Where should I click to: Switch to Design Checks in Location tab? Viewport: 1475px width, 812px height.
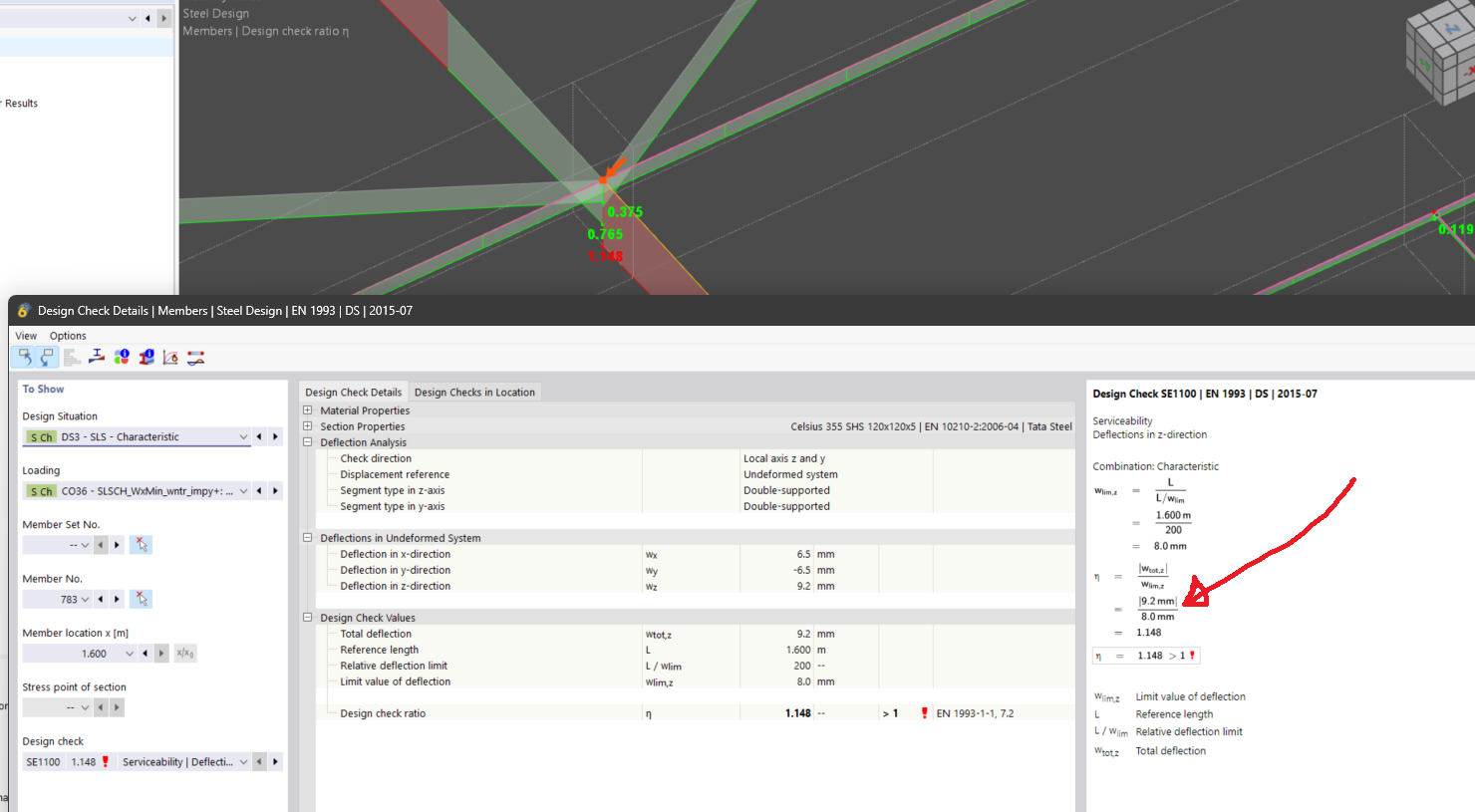click(x=474, y=393)
